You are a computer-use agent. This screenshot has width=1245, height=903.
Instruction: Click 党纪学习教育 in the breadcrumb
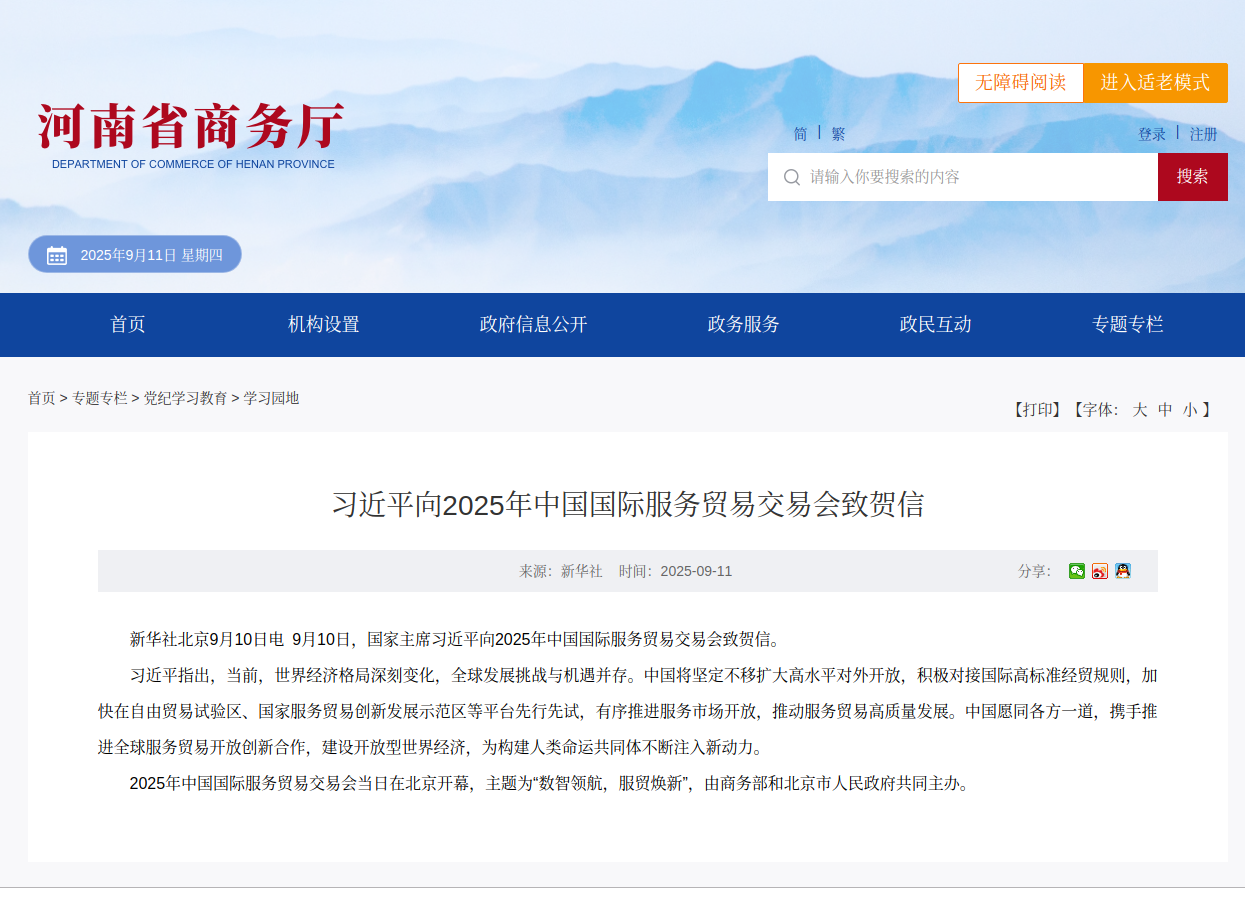186,398
